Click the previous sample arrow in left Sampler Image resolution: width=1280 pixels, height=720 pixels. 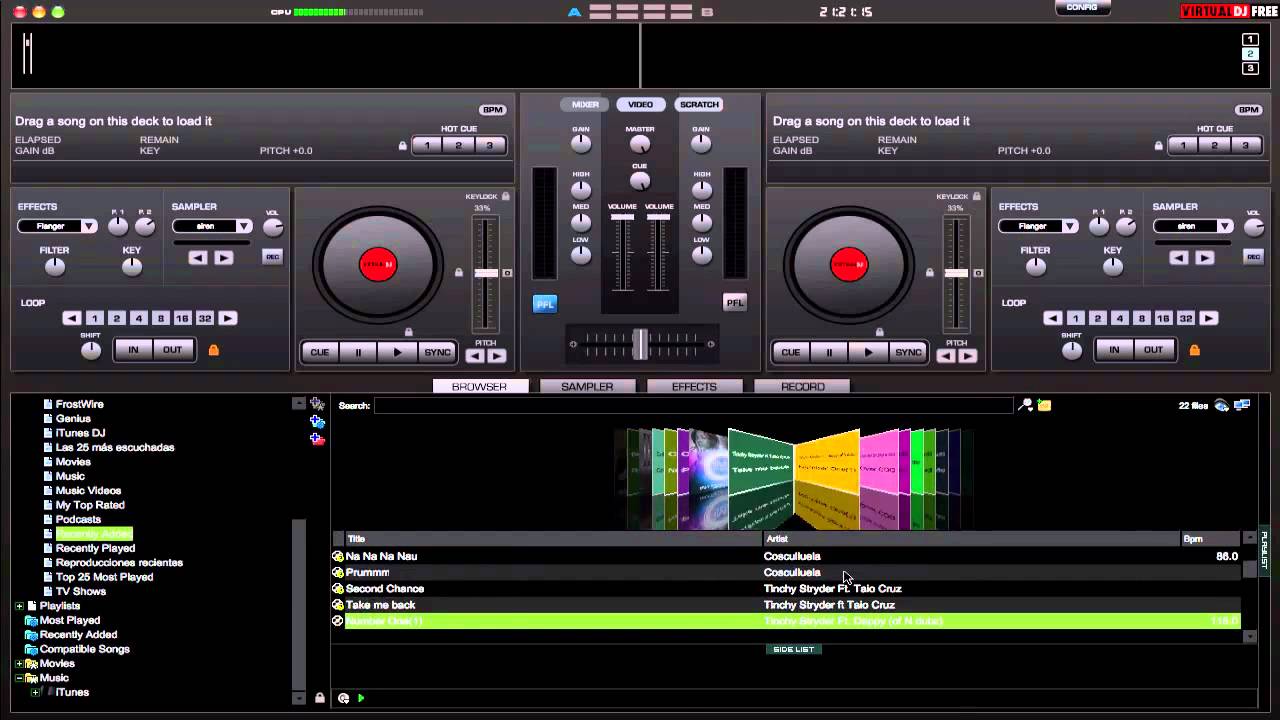pyautogui.click(x=198, y=257)
